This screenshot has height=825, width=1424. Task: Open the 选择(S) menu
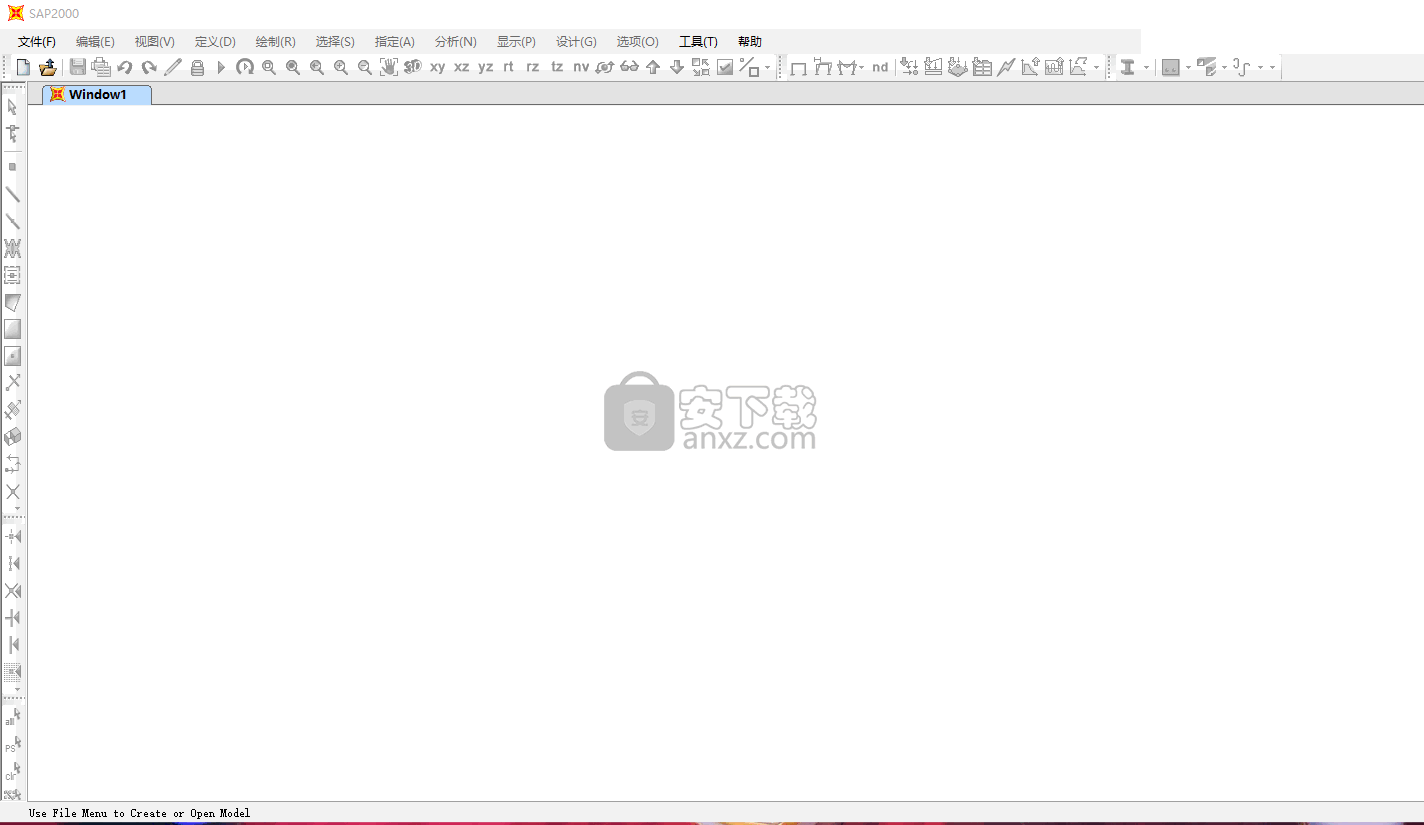point(335,41)
